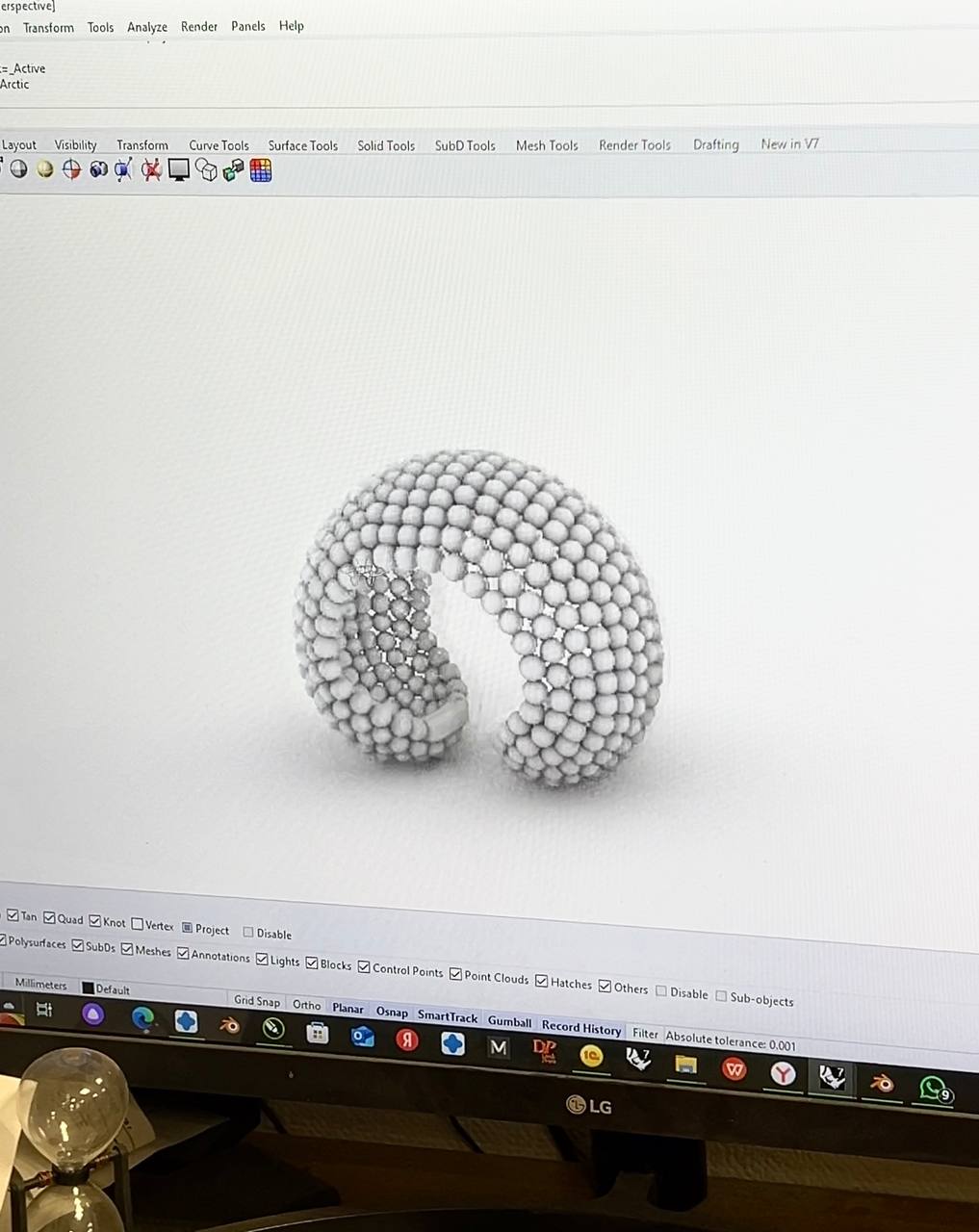This screenshot has width=979, height=1232.
Task: Open the first Blender icon in taskbar
Action: pos(229,1025)
